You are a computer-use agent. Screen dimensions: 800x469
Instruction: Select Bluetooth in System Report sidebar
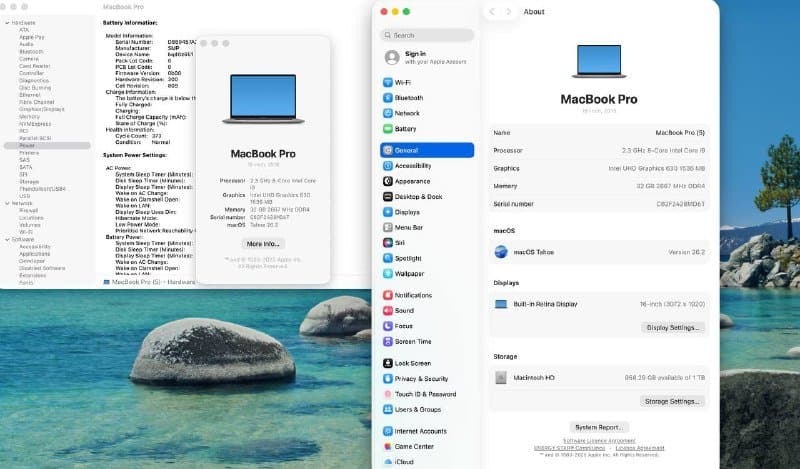[31, 52]
